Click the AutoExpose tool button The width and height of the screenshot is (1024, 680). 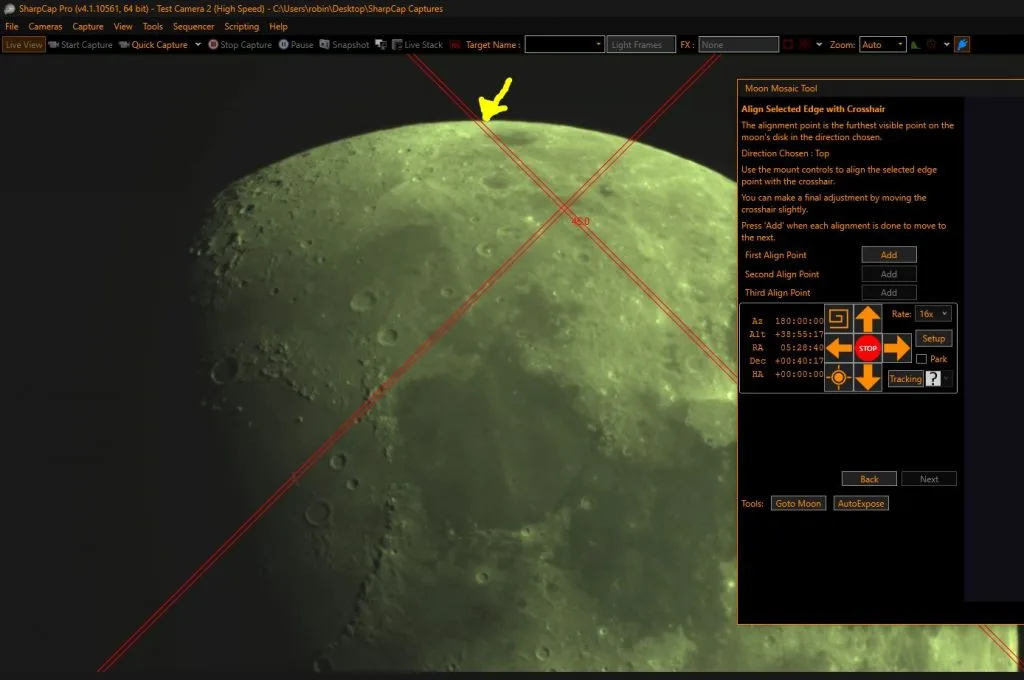pos(861,504)
